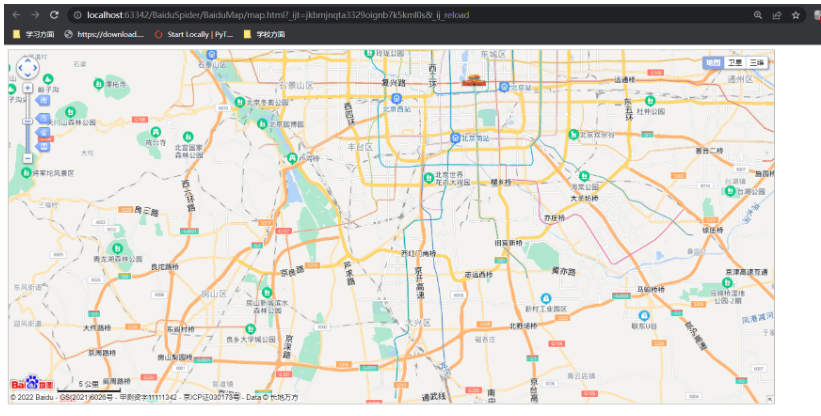Click the 大兴区 district label
Screen dimensions: 821x416
(418, 323)
